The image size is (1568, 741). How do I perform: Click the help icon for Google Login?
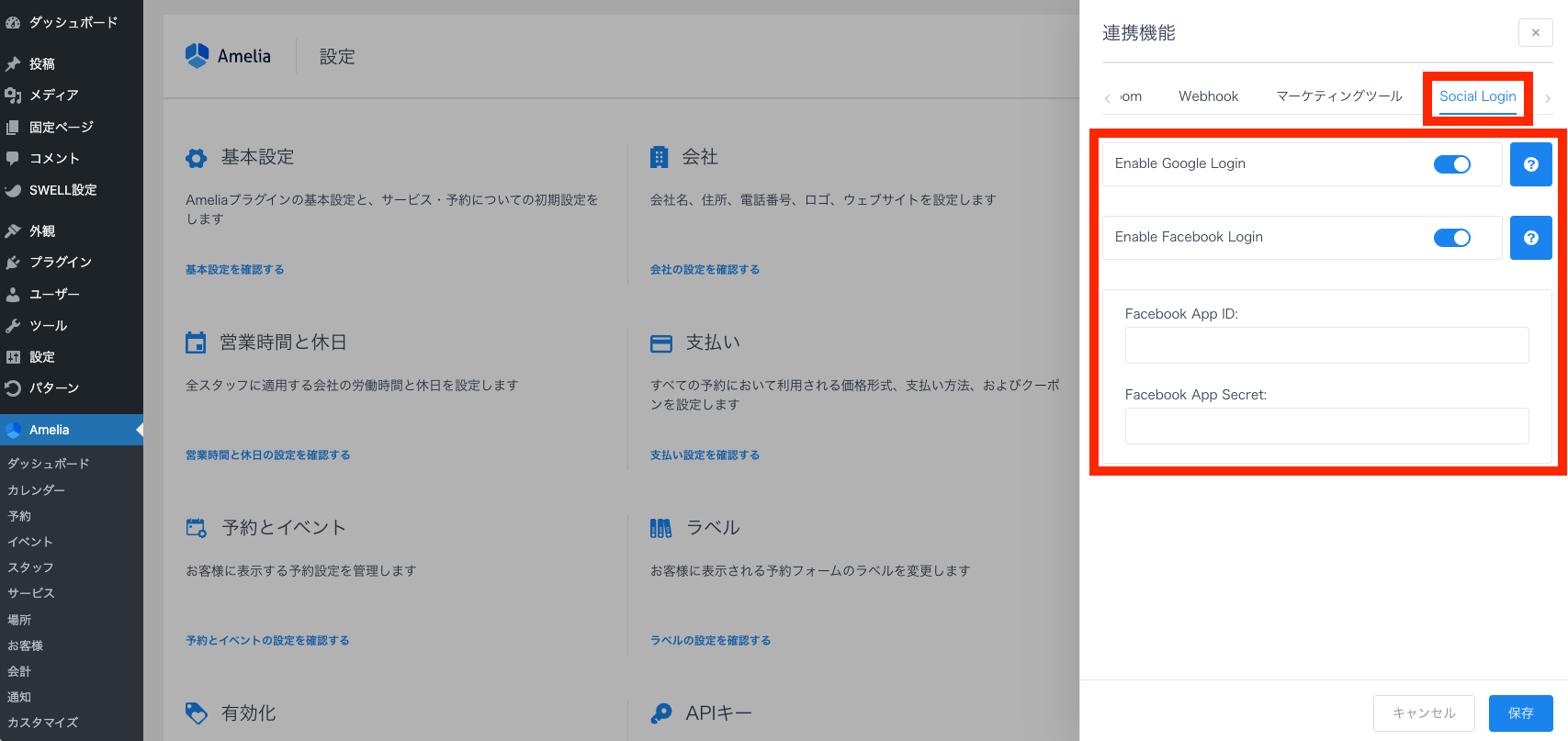pyautogui.click(x=1530, y=164)
